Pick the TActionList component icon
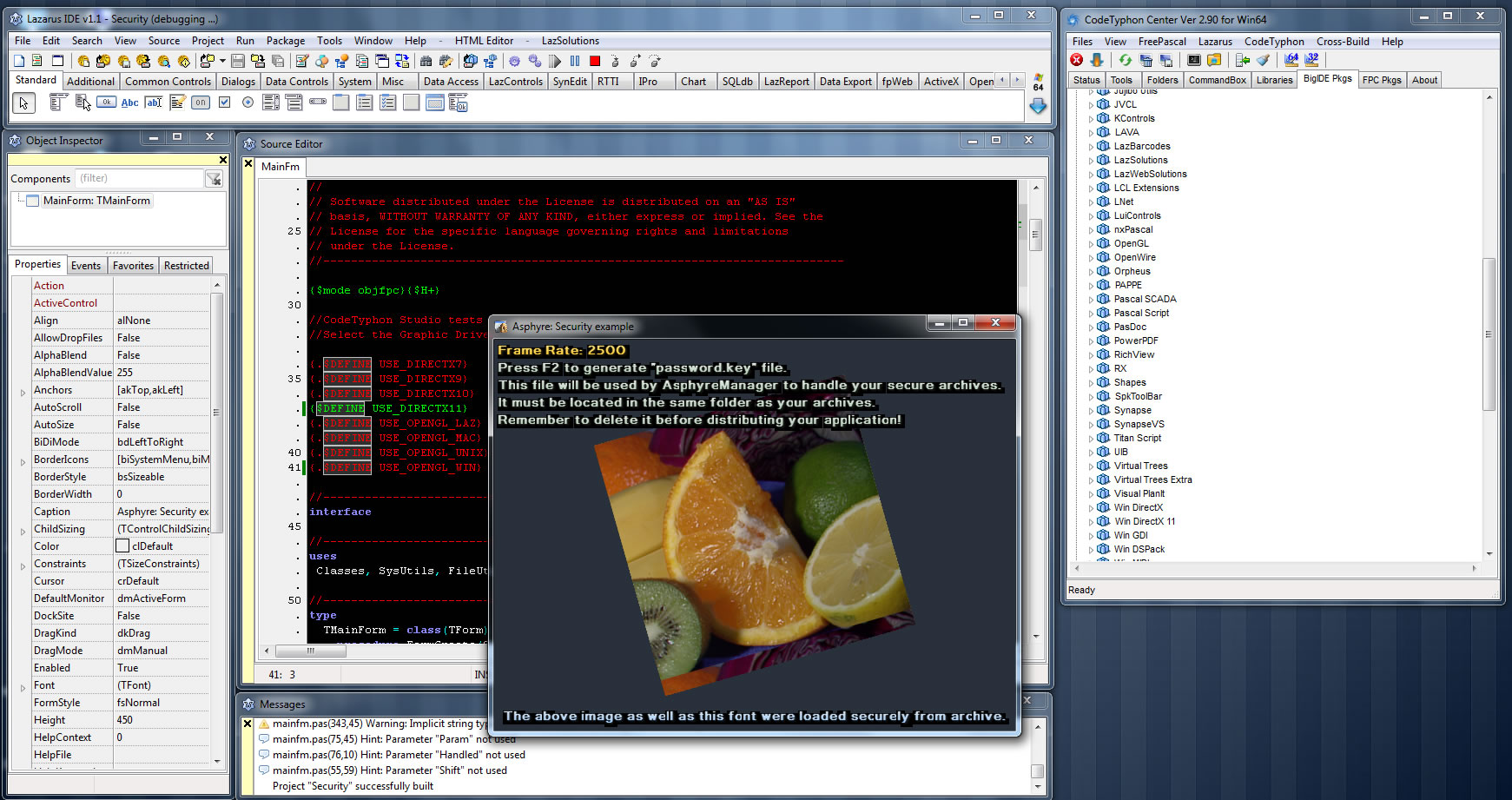1512x800 pixels. point(459,102)
